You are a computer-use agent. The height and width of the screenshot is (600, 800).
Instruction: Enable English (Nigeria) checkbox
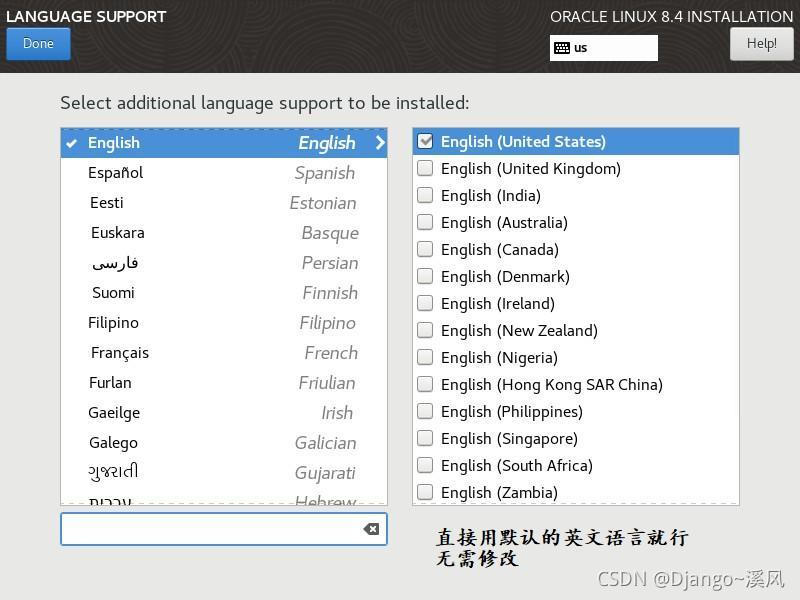tap(425, 357)
